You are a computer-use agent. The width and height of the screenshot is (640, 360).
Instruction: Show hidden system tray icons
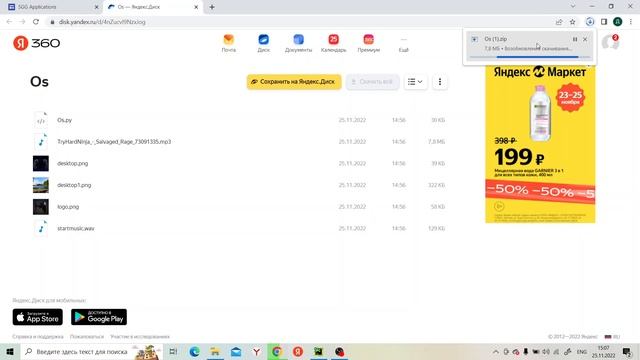[496, 351]
